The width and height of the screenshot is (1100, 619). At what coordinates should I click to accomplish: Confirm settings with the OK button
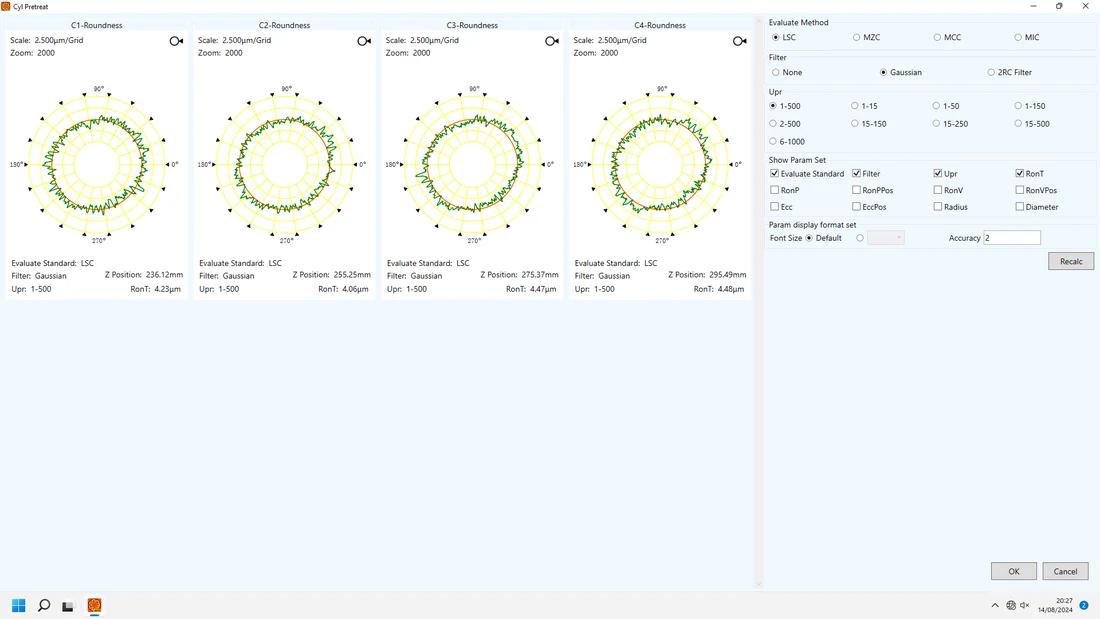coord(1014,571)
